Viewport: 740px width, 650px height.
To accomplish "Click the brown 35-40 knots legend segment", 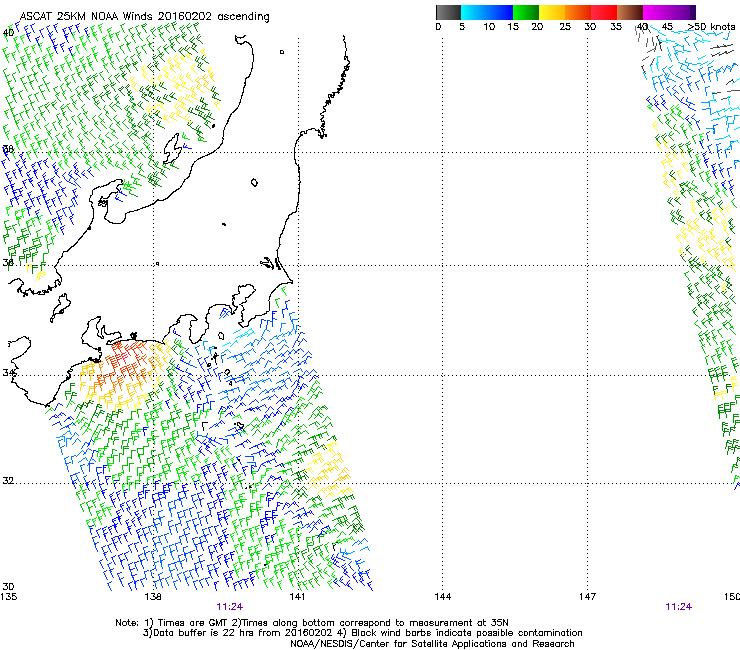I will pos(630,12).
